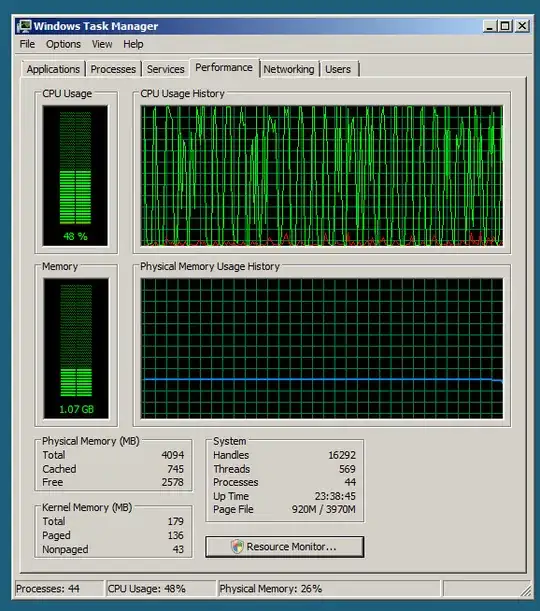Click the CPU Usage History graph
540x611 pixels.
point(322,176)
